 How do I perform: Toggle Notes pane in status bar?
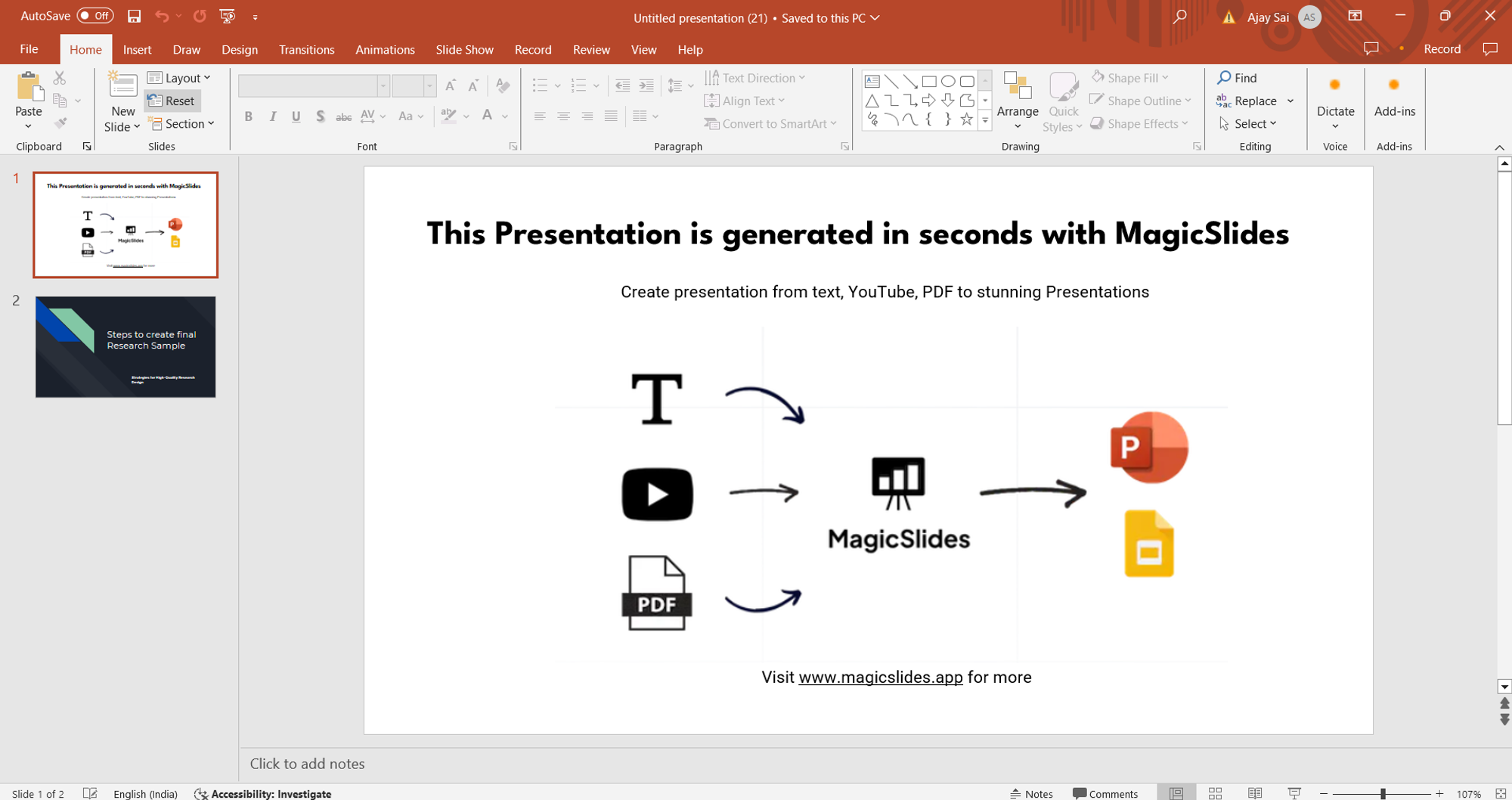pyautogui.click(x=1031, y=793)
